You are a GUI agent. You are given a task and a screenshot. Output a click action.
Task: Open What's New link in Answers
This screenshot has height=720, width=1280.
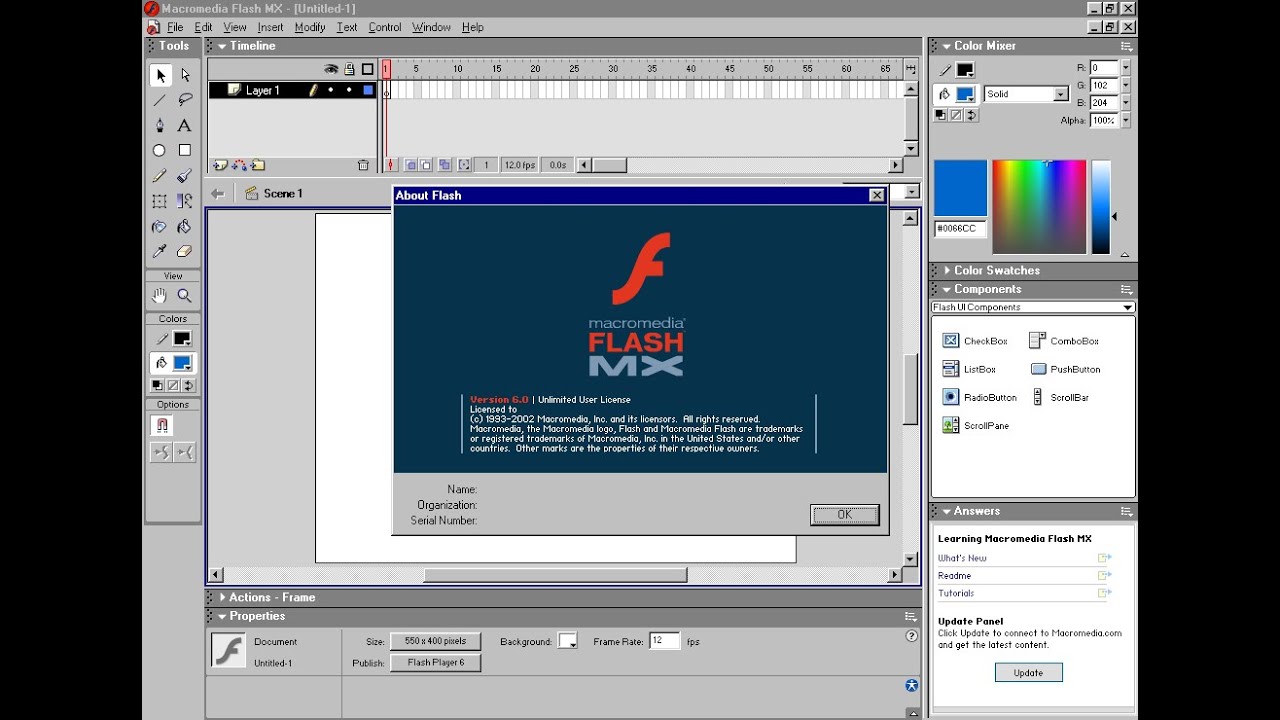[x=962, y=558]
